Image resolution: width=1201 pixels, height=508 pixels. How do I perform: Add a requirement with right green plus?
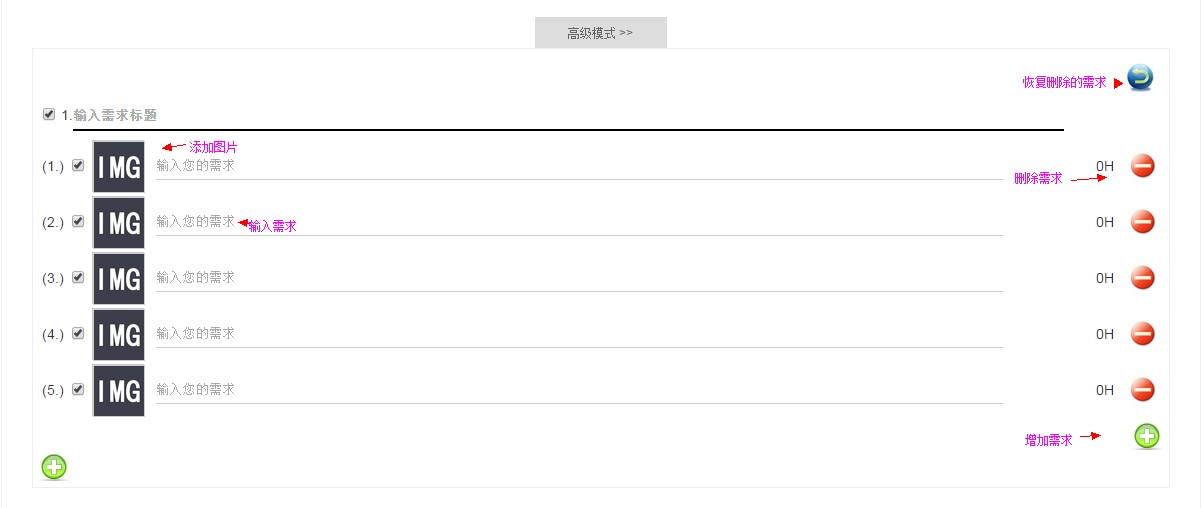pyautogui.click(x=1147, y=436)
